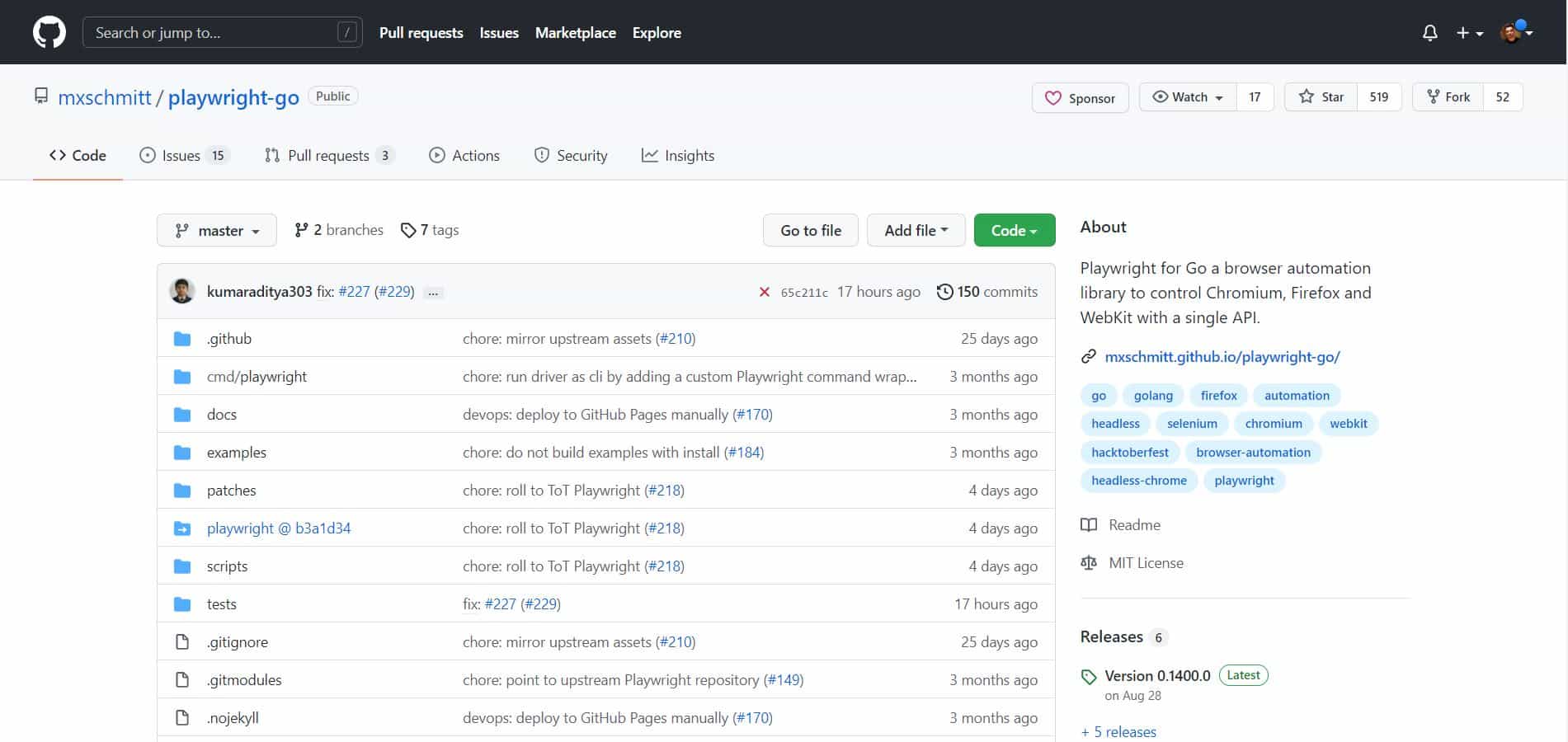The width and height of the screenshot is (1568, 742).
Task: Expand the Watch dropdown
Action: click(1188, 97)
